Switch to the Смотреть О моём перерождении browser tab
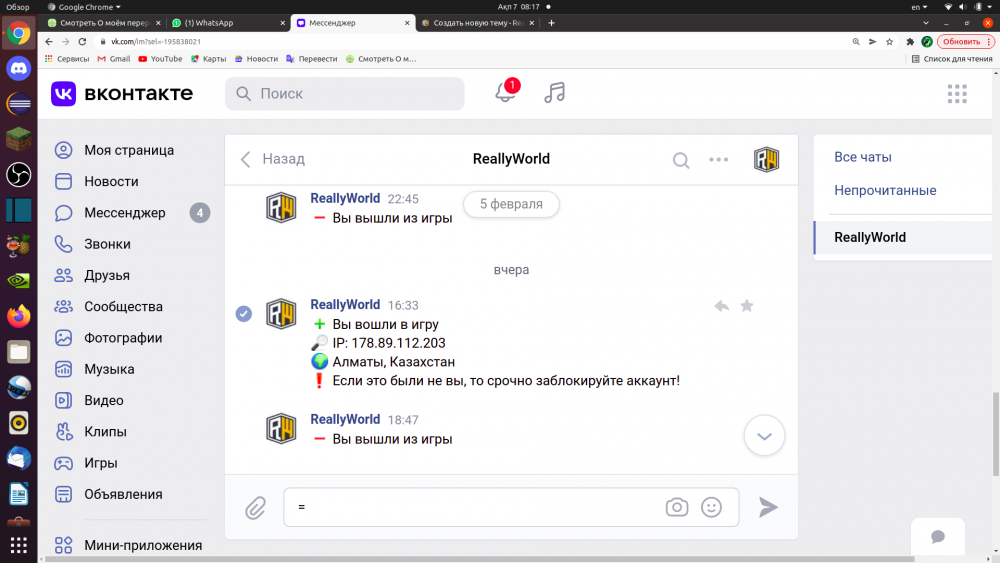 click(x=105, y=23)
